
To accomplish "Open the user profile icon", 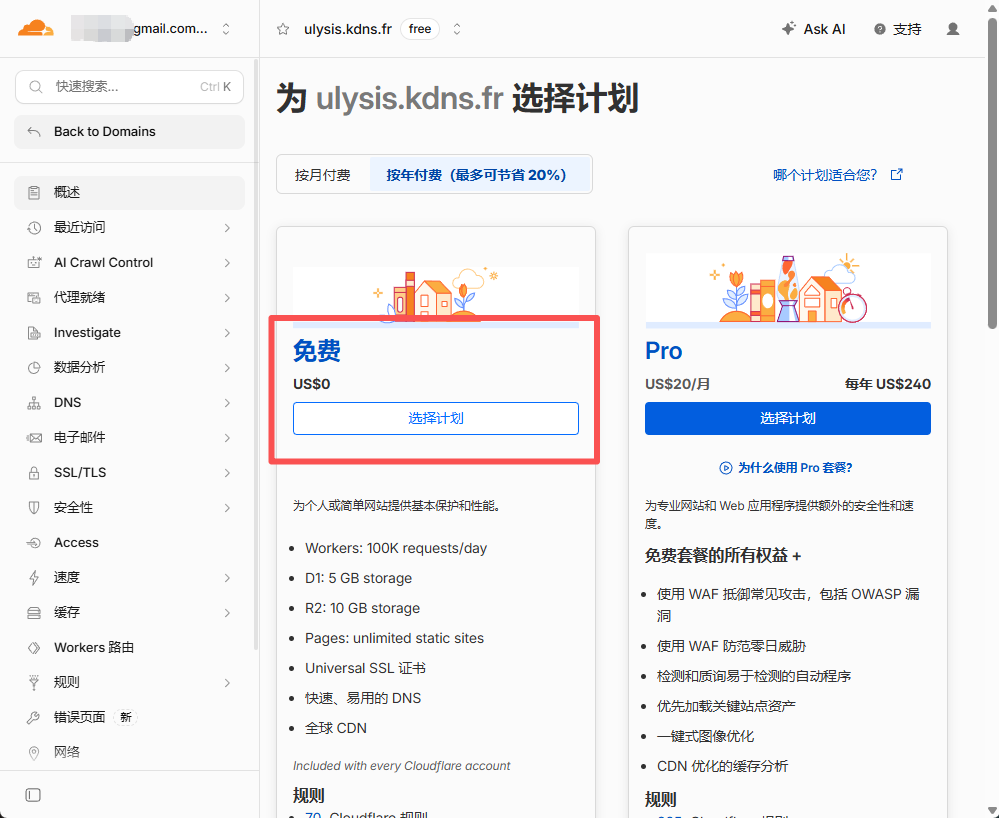I will click(x=953, y=29).
